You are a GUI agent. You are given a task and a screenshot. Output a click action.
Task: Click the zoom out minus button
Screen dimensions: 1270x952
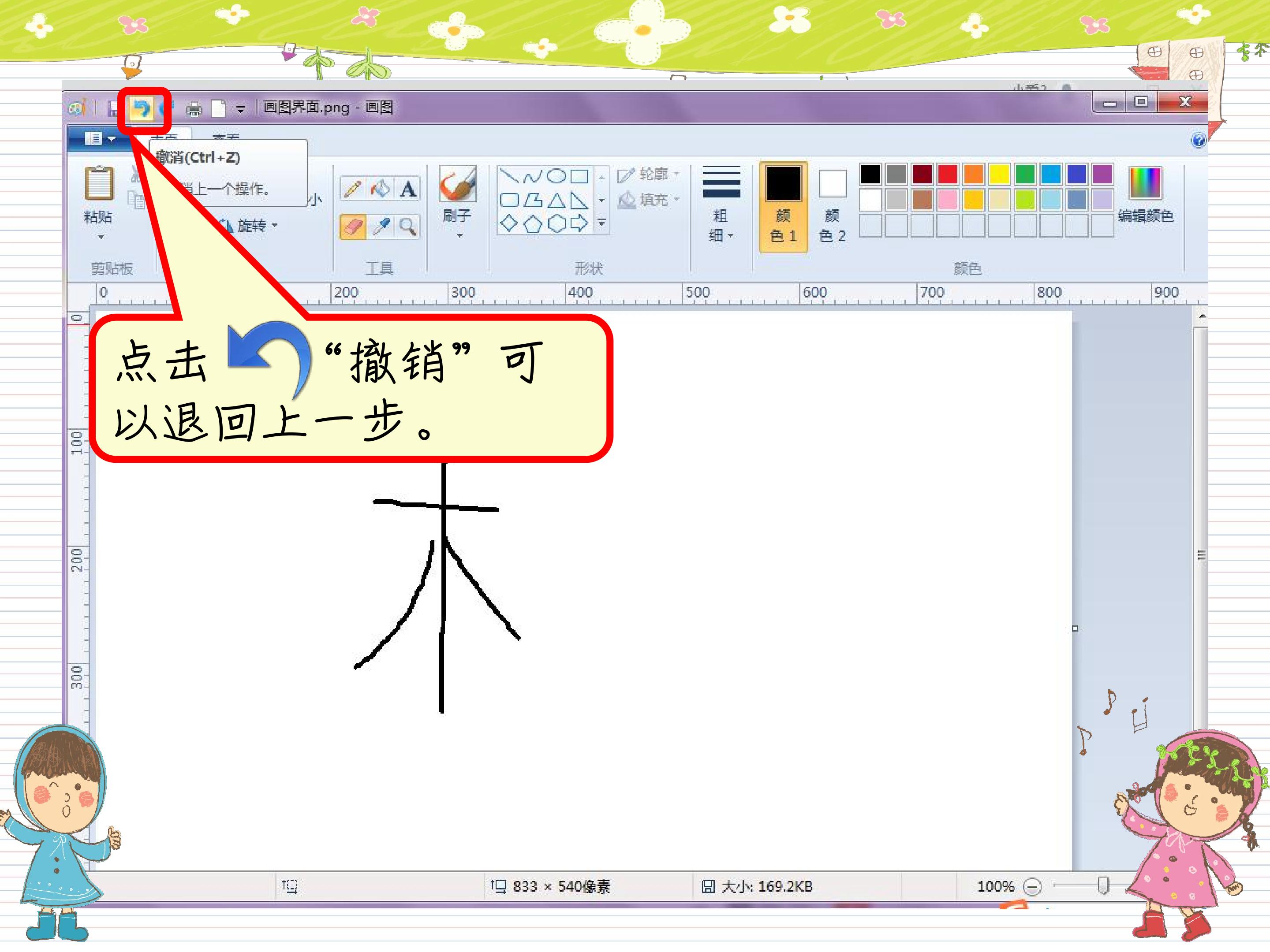pyautogui.click(x=1032, y=887)
